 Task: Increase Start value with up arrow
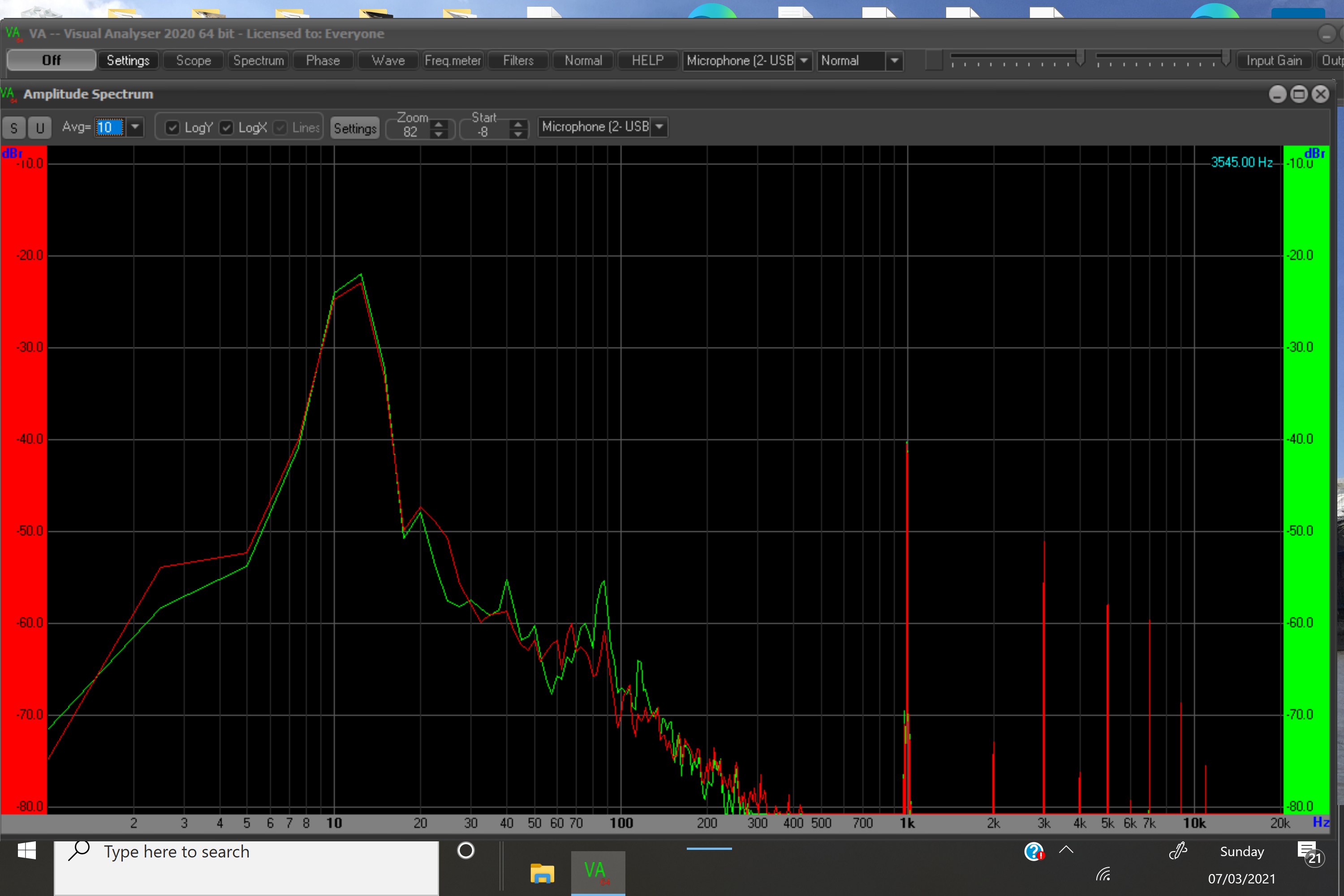click(518, 124)
